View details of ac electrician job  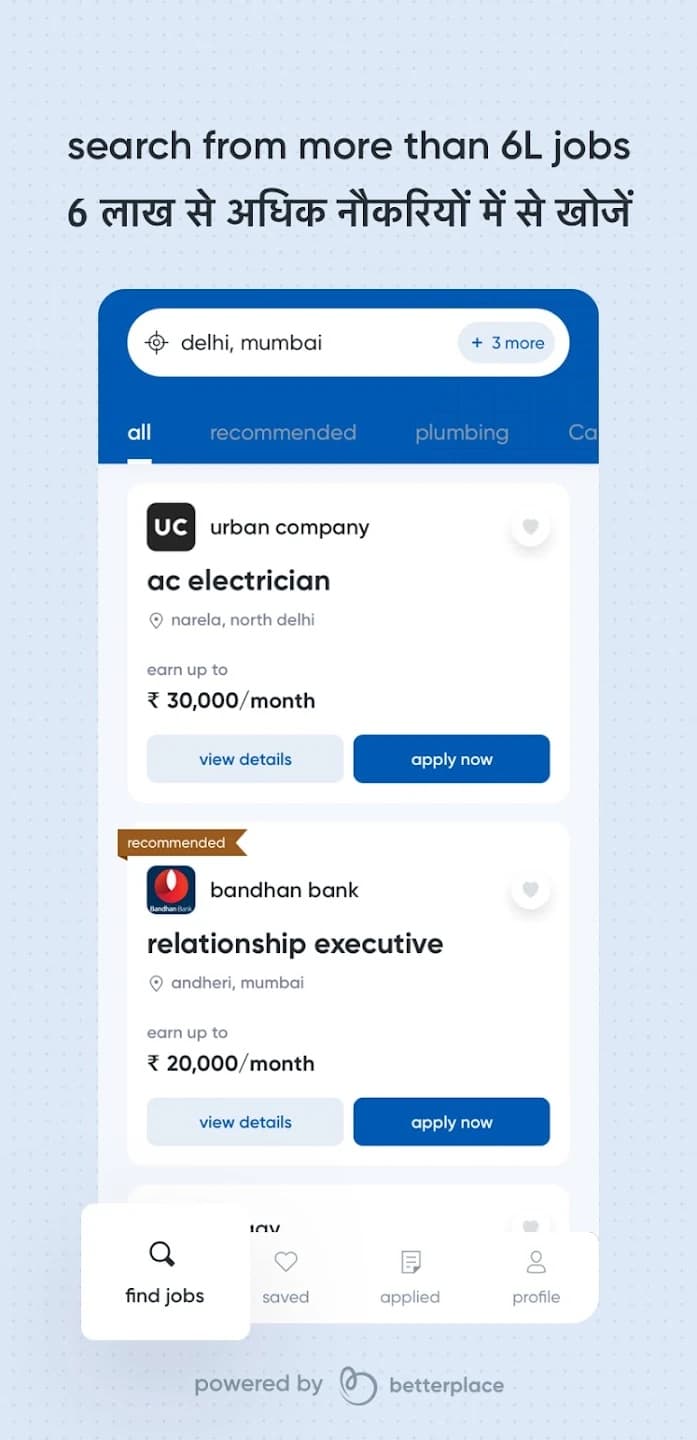(245, 759)
